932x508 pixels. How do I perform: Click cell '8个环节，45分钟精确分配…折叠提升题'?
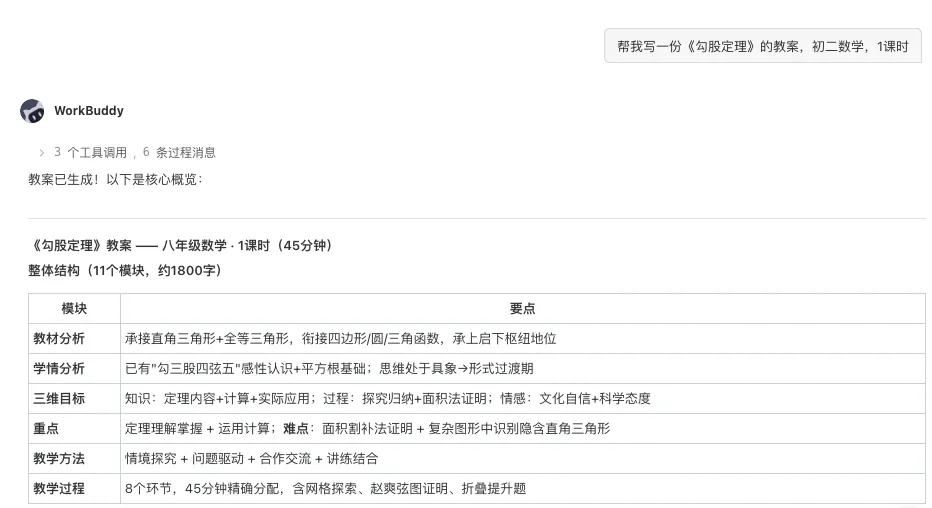522,488
